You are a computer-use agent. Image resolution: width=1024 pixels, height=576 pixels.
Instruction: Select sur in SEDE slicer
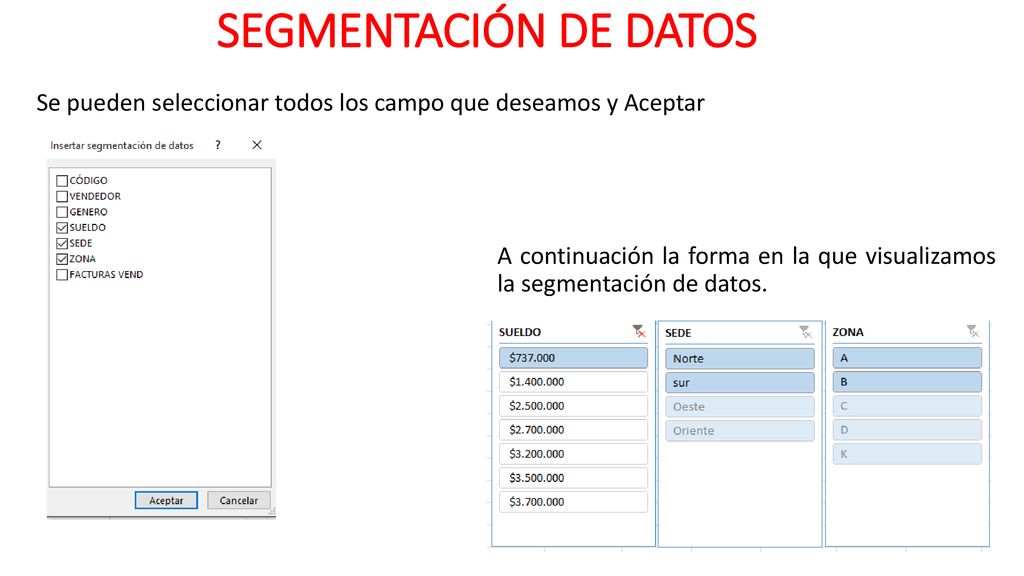740,383
